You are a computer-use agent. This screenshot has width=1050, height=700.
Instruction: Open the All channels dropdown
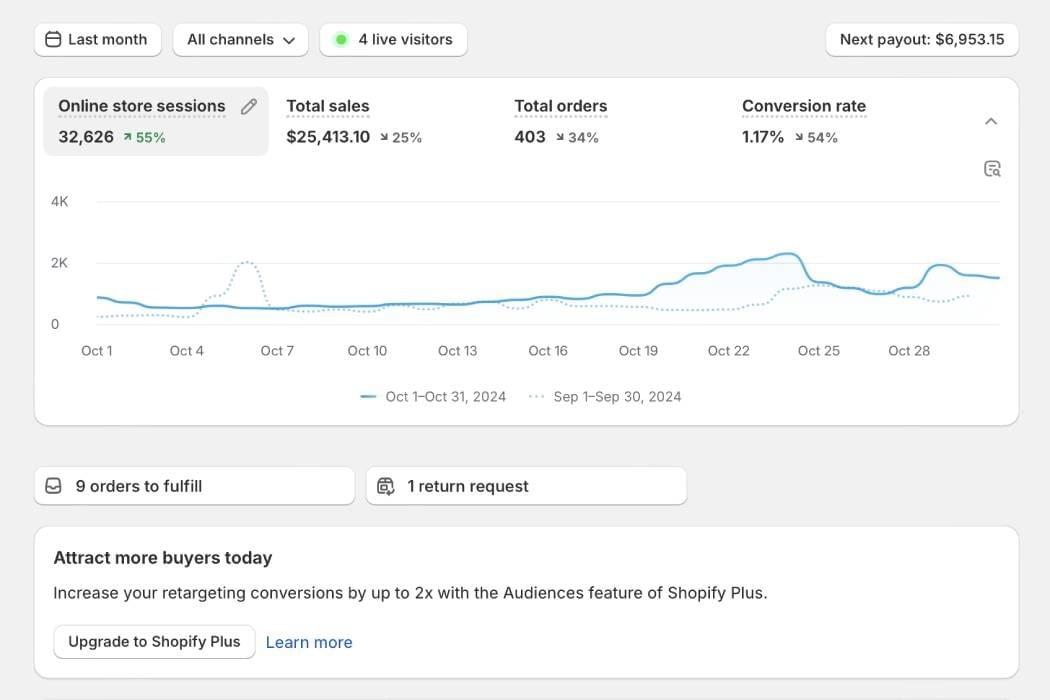240,40
